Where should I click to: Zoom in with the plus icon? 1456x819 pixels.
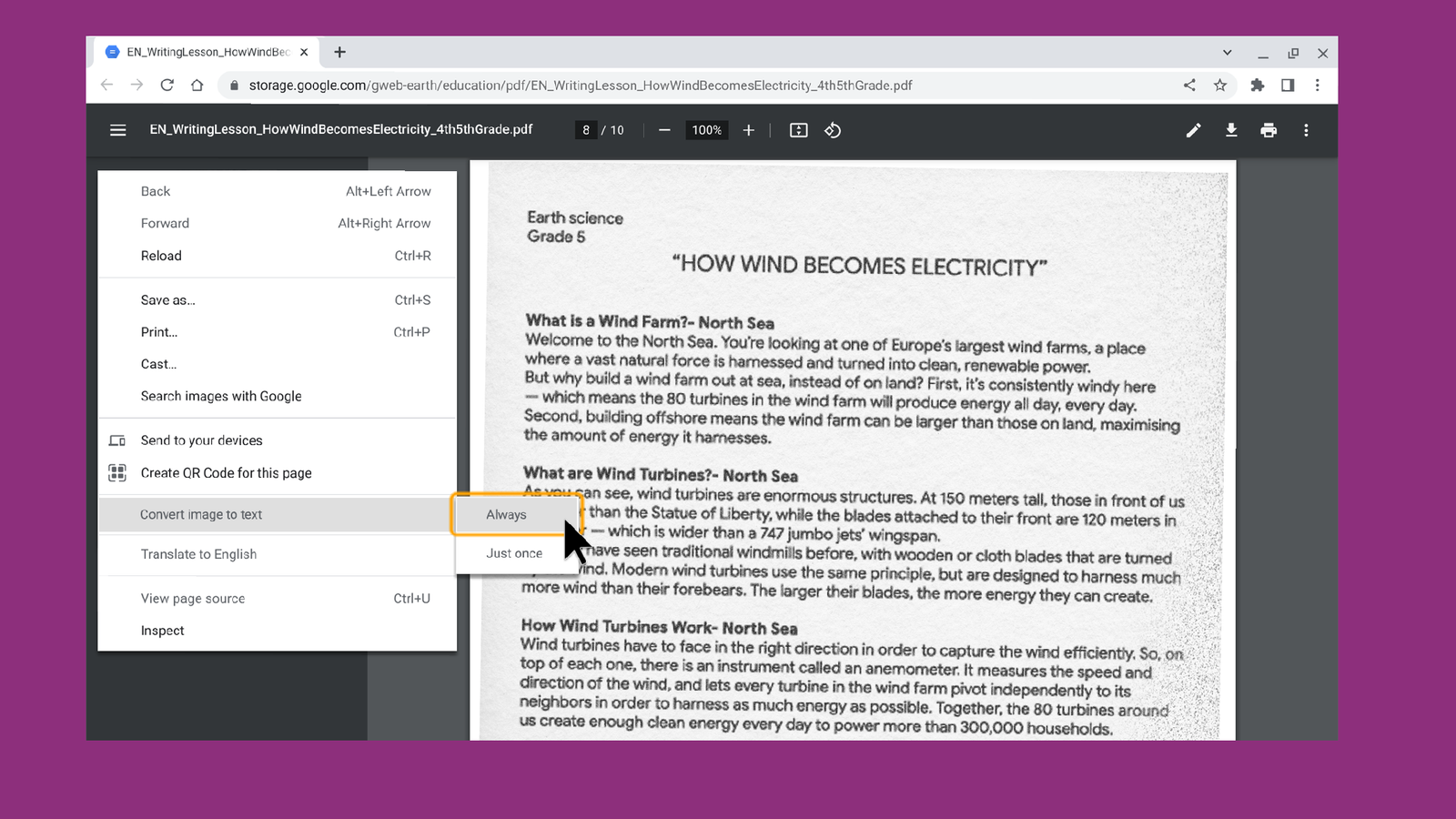point(748,129)
